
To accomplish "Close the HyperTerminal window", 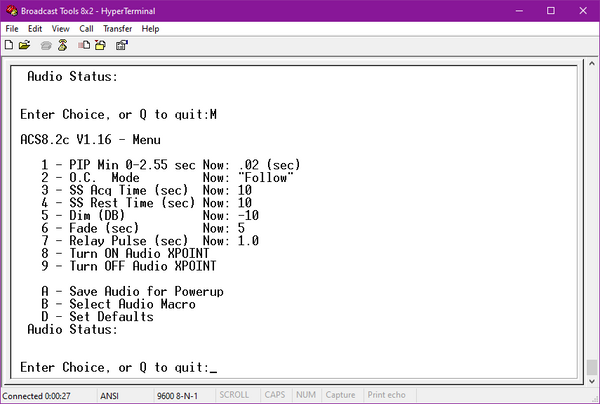I will [x=583, y=11].
